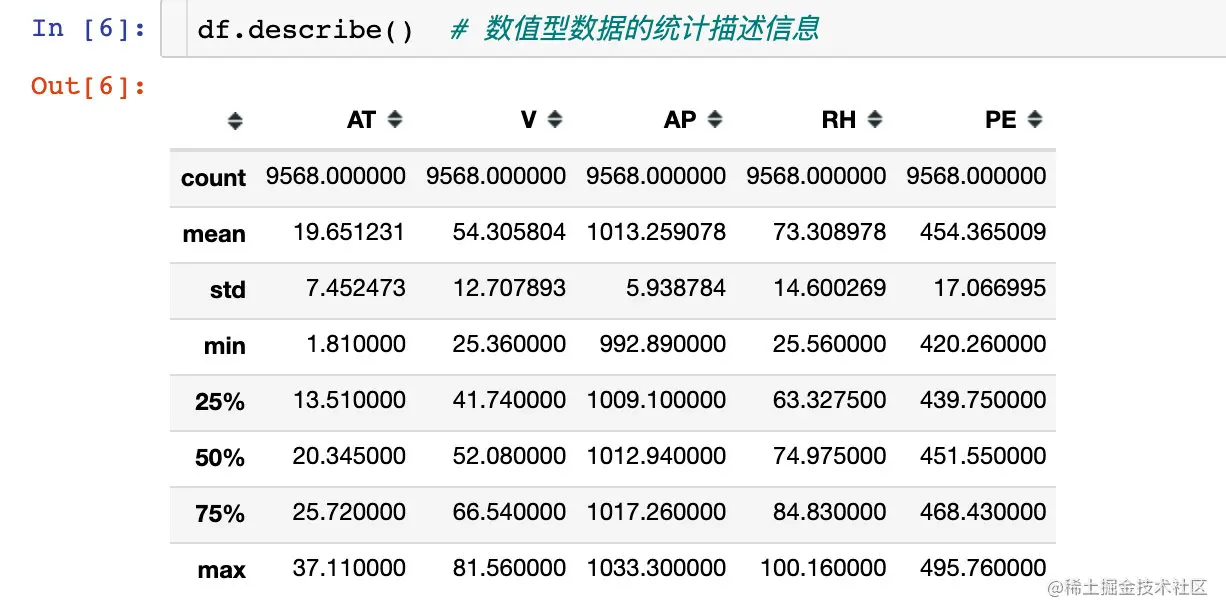Select the RH column header
The width and height of the screenshot is (1226, 616).
coord(839,120)
